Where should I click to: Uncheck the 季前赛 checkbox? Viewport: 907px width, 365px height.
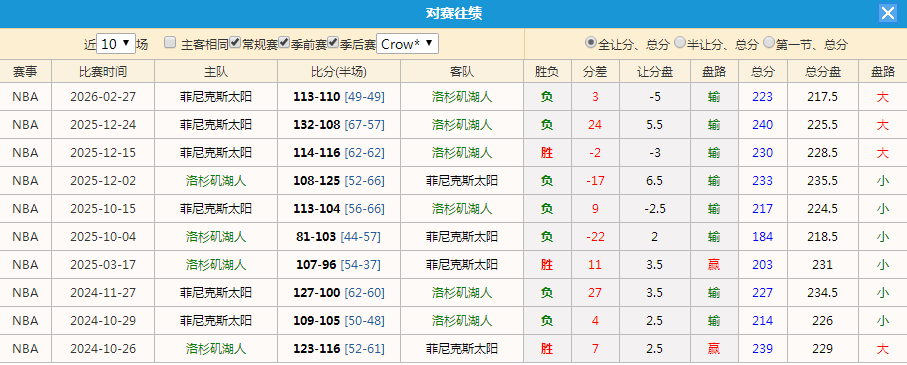coord(284,42)
